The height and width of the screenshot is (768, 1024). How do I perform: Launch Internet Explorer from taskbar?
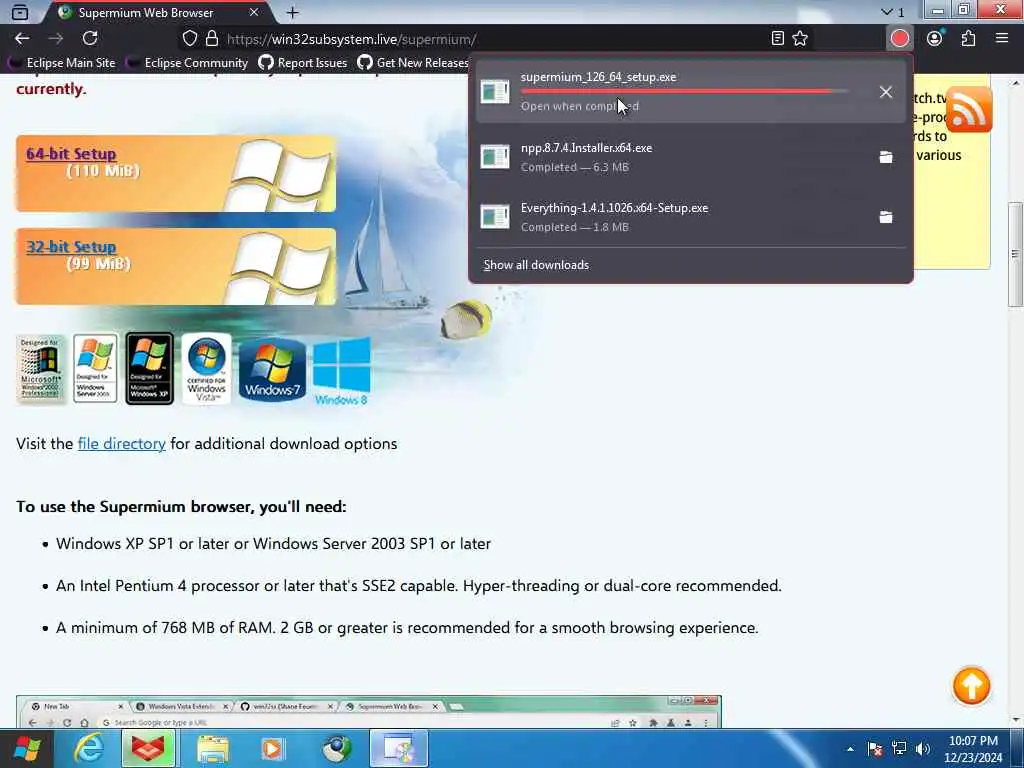[88, 748]
